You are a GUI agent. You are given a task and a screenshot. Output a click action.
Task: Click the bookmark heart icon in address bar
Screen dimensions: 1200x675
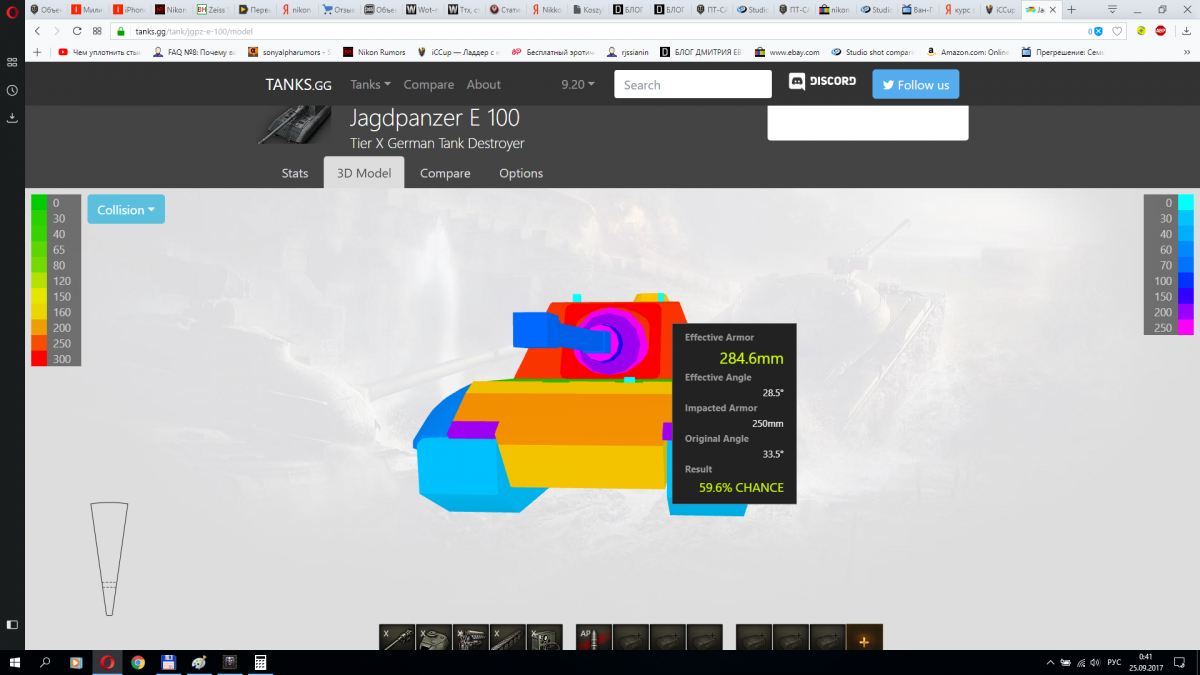1117,31
